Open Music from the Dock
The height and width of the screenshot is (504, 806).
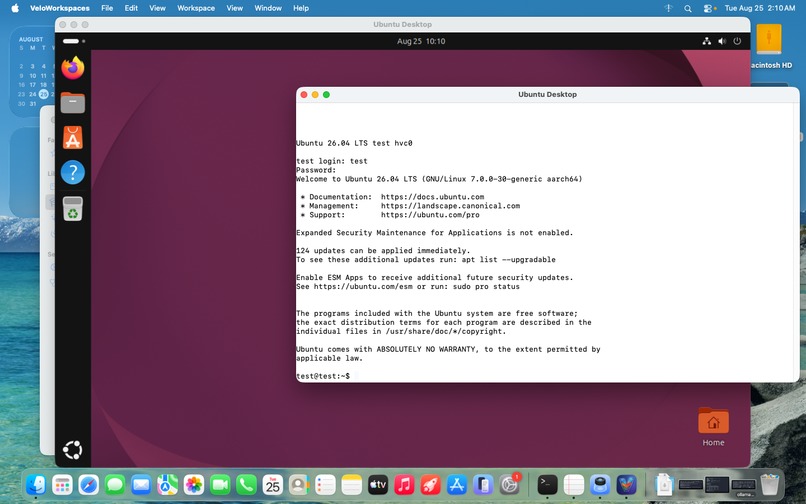point(404,484)
